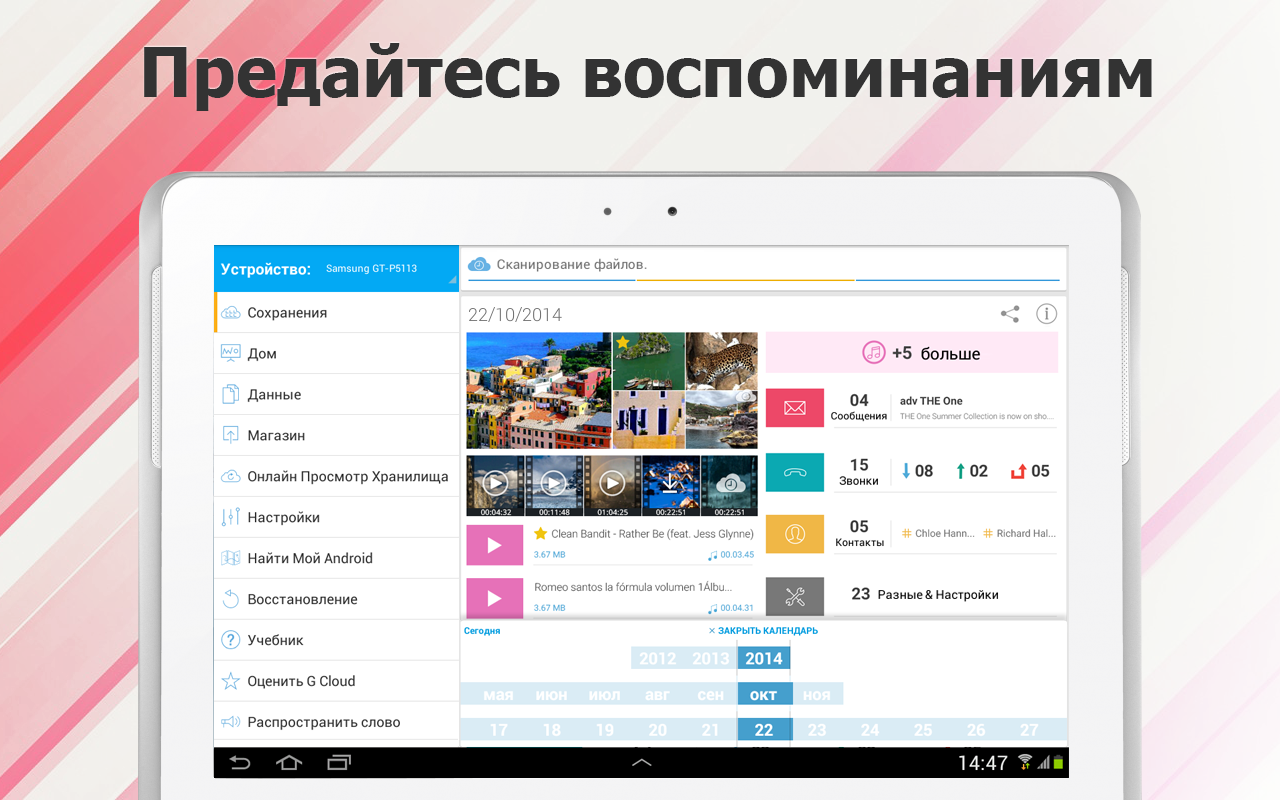Tap the Android home navigation icon
1280x800 pixels.
click(289, 763)
